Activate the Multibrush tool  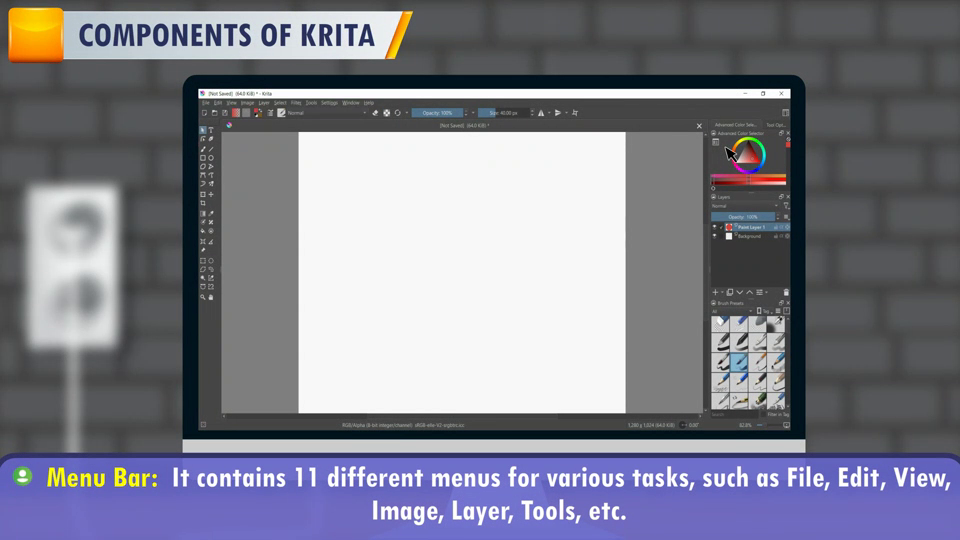click(211, 184)
